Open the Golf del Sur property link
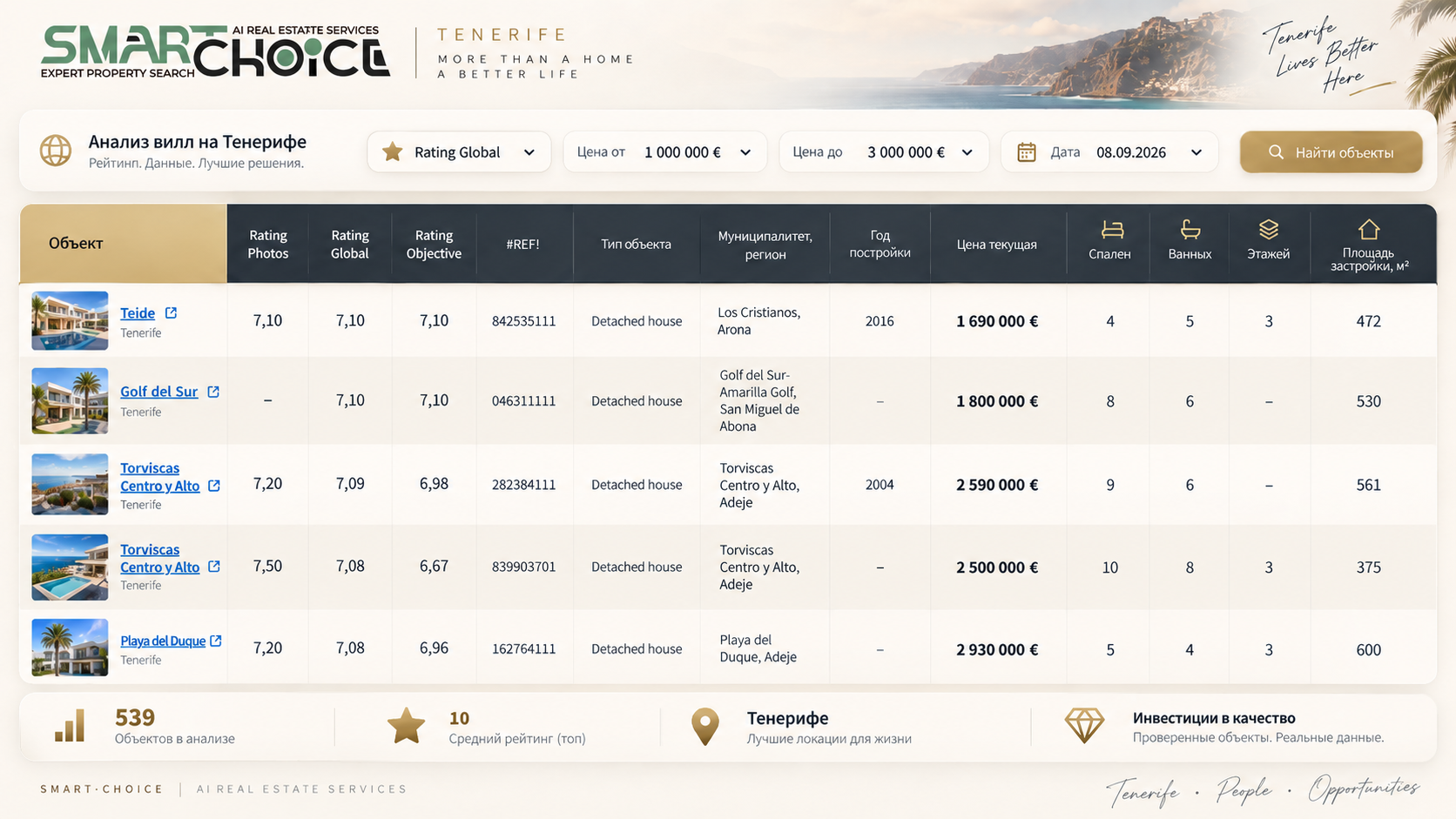Screen dimensions: 1456x819 (158, 392)
